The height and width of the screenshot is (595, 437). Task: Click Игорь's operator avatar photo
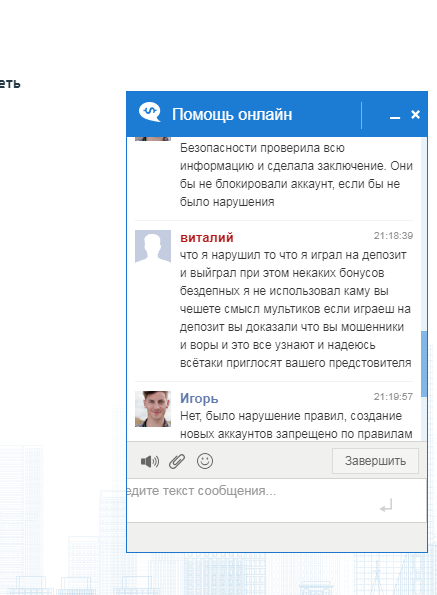pos(153,409)
